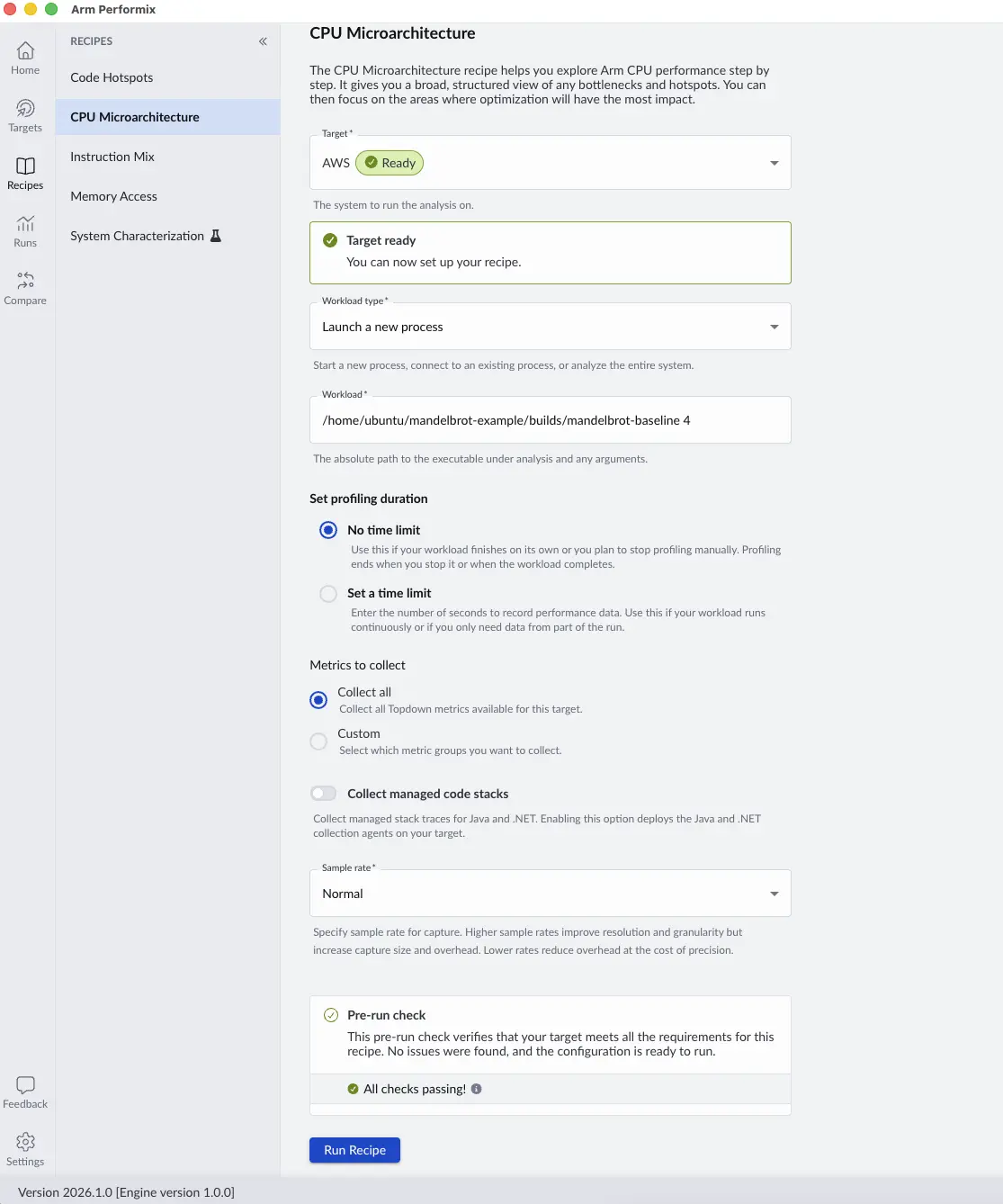This screenshot has height=1204, width=1003.
Task: Open the Sample rate dropdown
Action: tap(550, 894)
